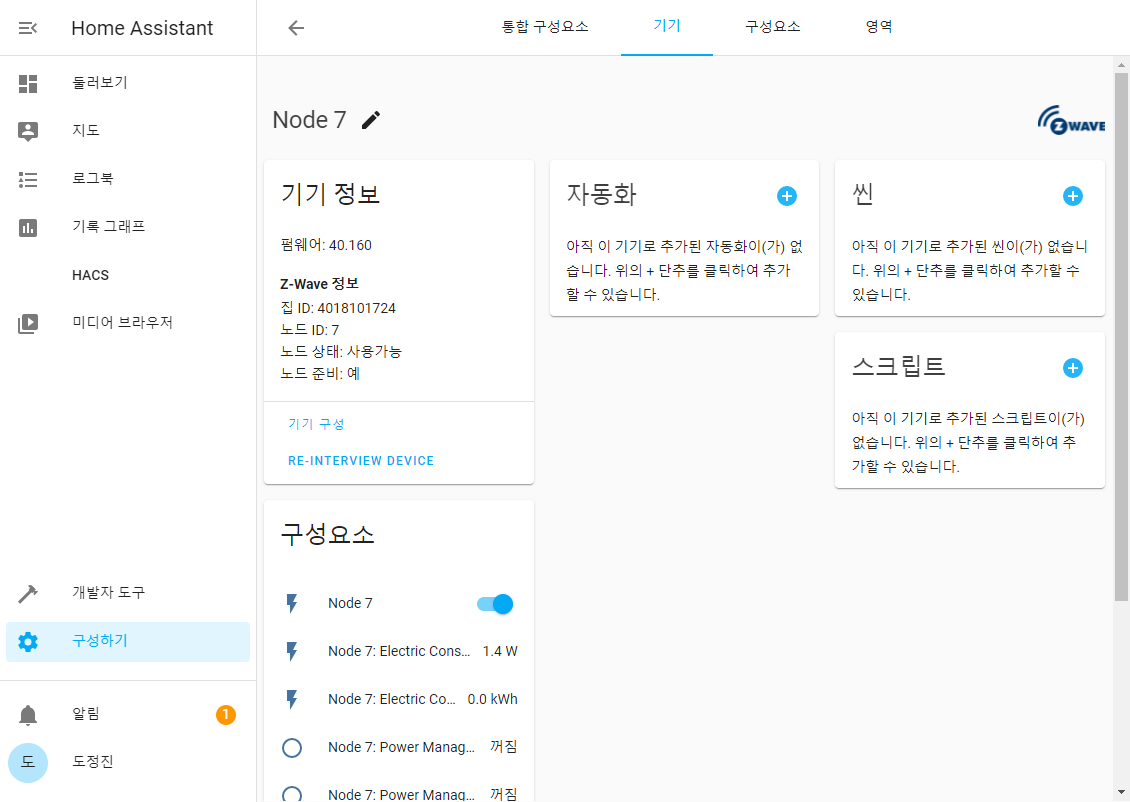
Task: Click the 노드 ID: 7 text
Action: click(x=309, y=330)
